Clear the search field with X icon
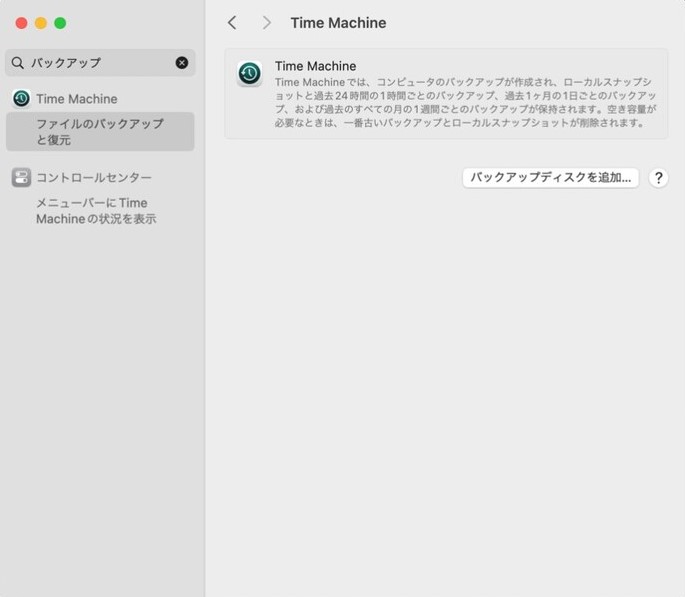Screen dimensions: 685x597 tap(182, 63)
